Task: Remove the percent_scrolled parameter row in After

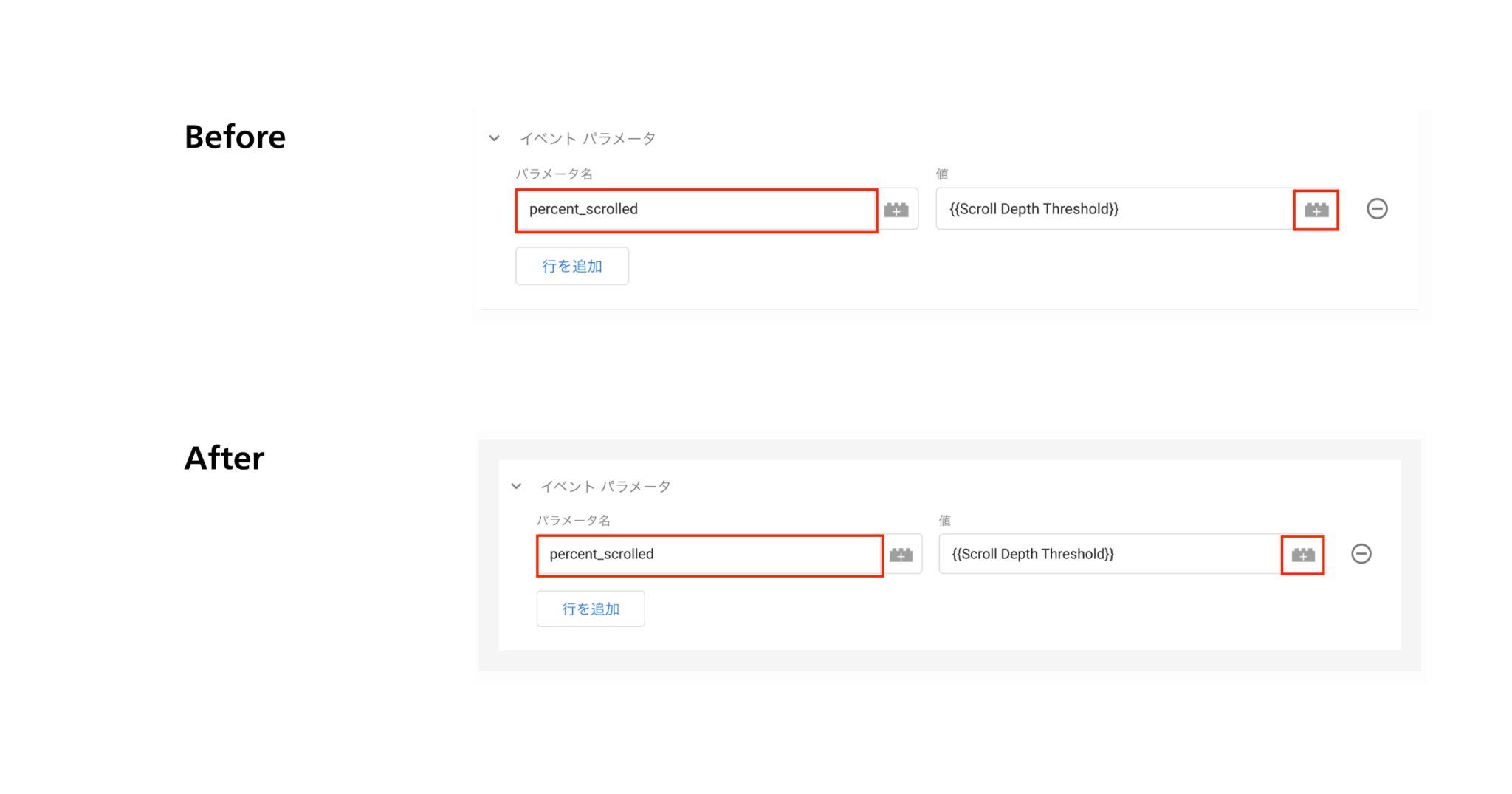Action: [x=1361, y=554]
